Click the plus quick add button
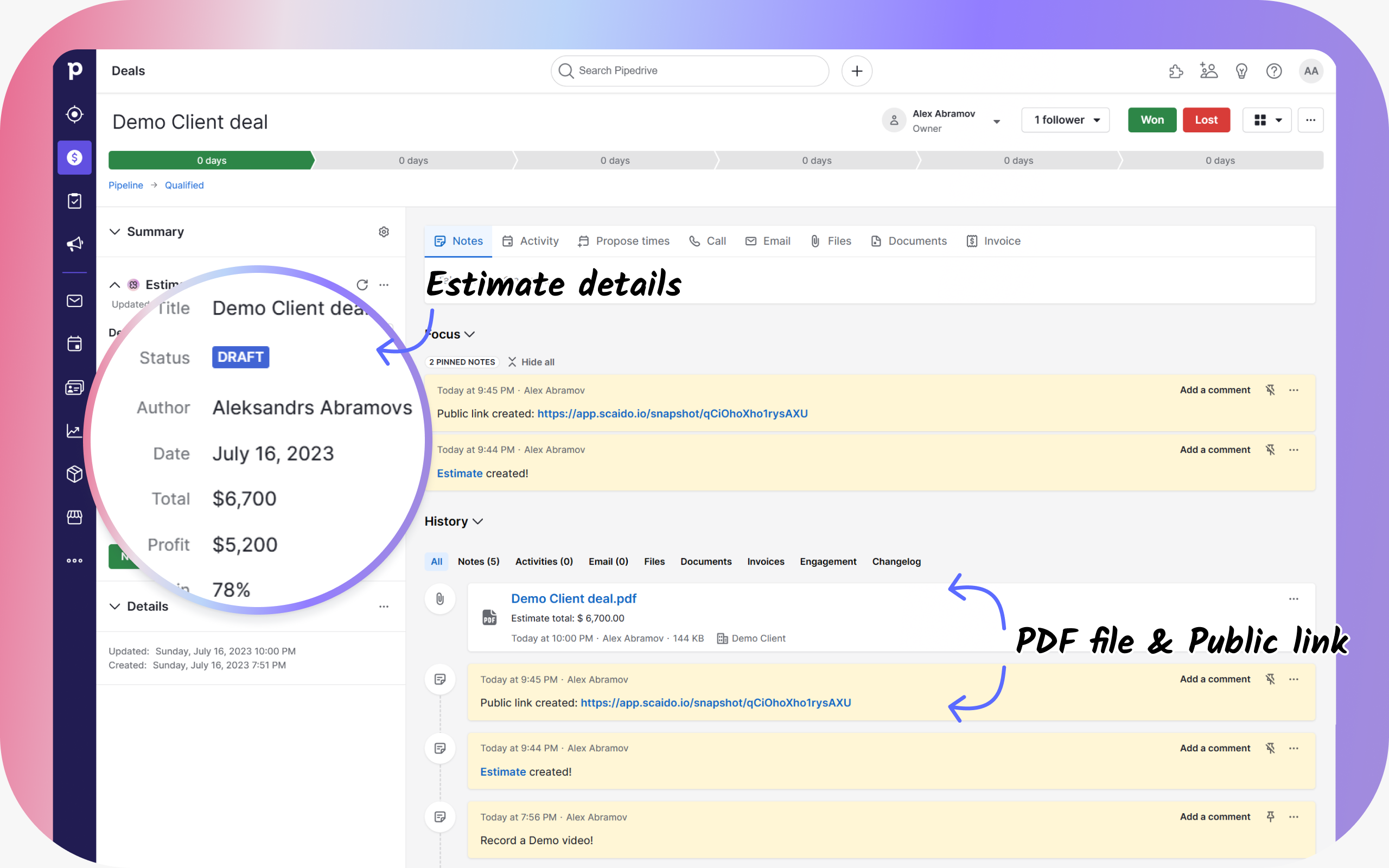 [x=857, y=71]
